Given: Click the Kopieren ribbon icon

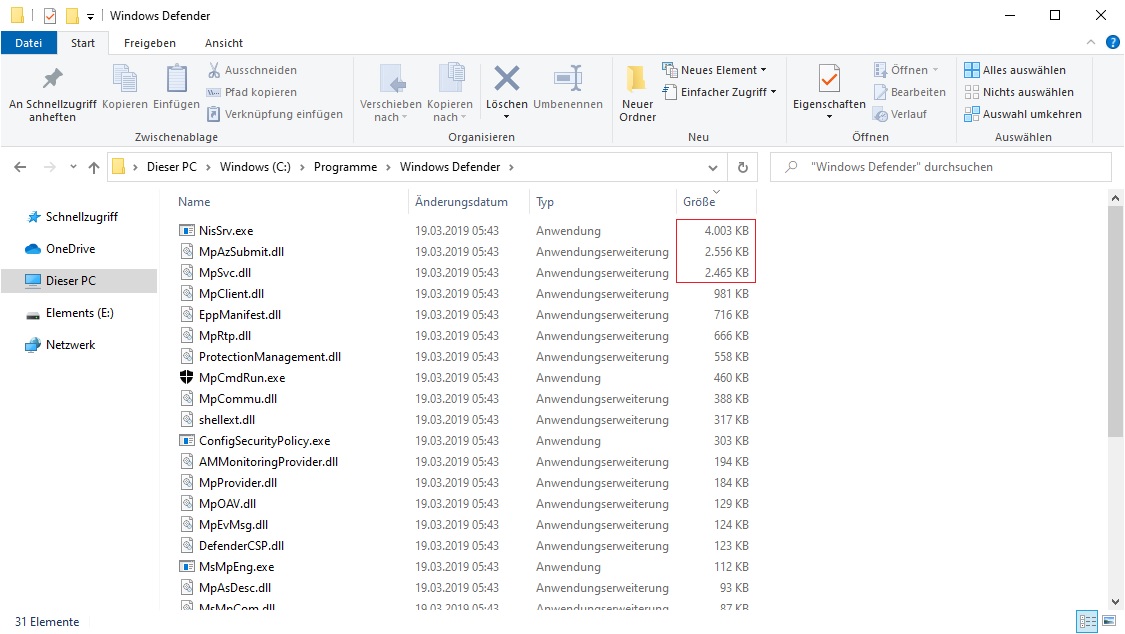Looking at the screenshot, I should (125, 87).
